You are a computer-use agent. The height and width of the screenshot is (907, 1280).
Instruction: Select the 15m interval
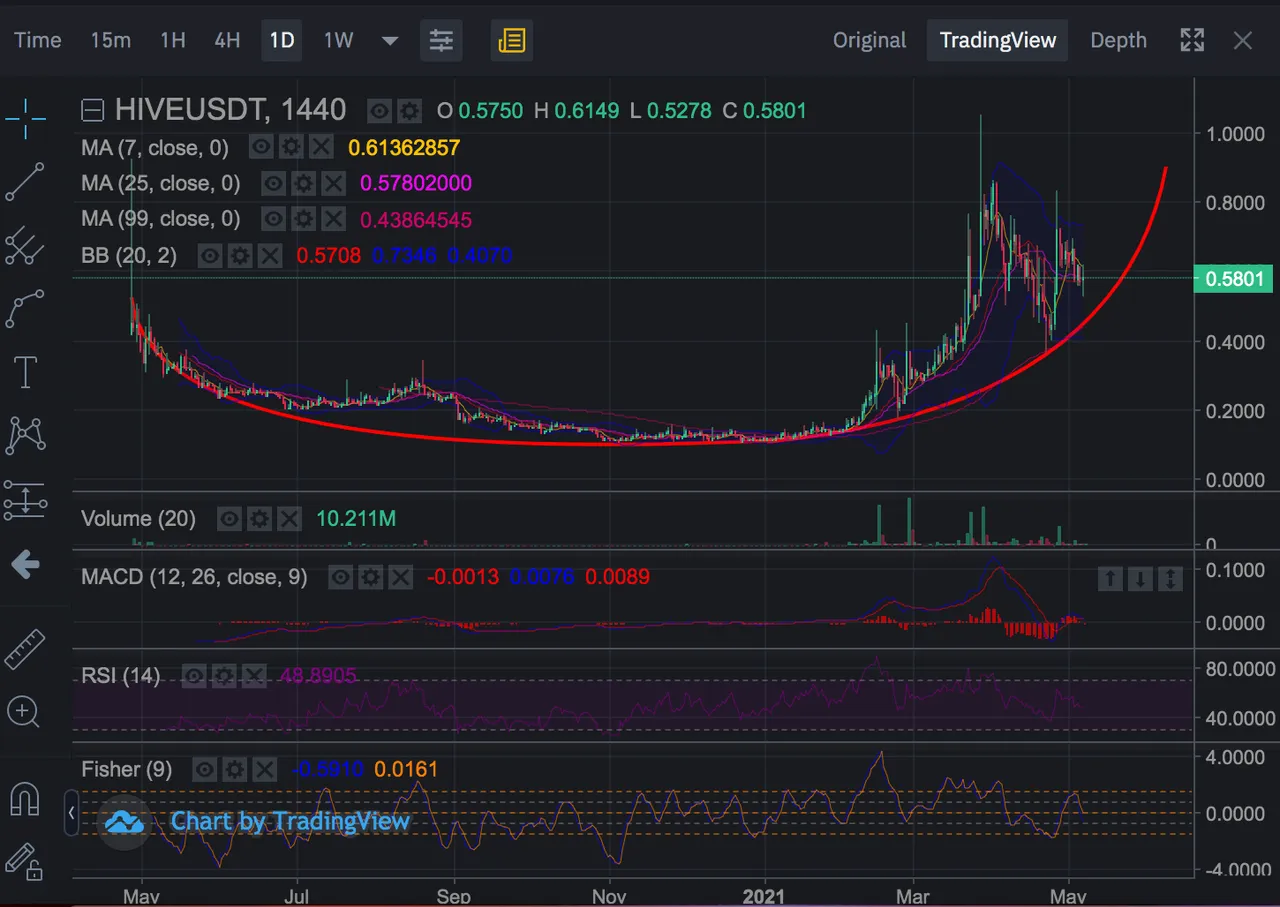111,40
